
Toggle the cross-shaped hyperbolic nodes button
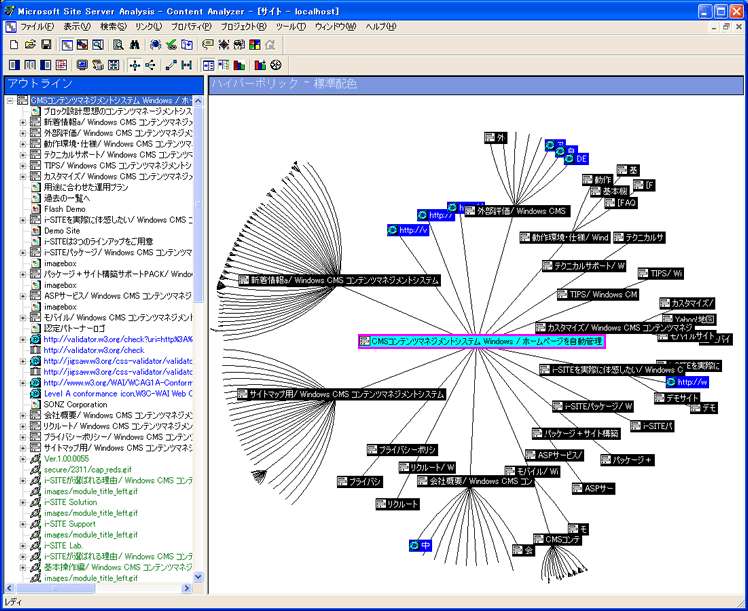[135, 65]
